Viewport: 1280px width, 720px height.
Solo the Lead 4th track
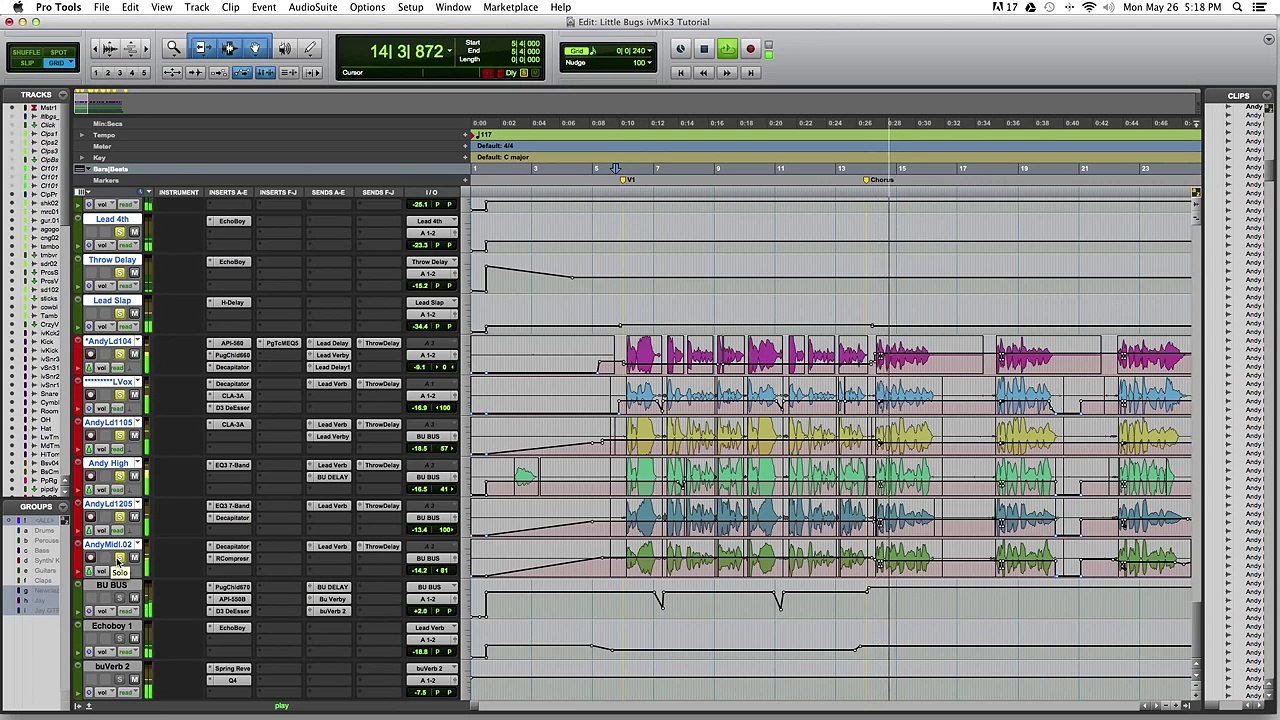[x=120, y=232]
